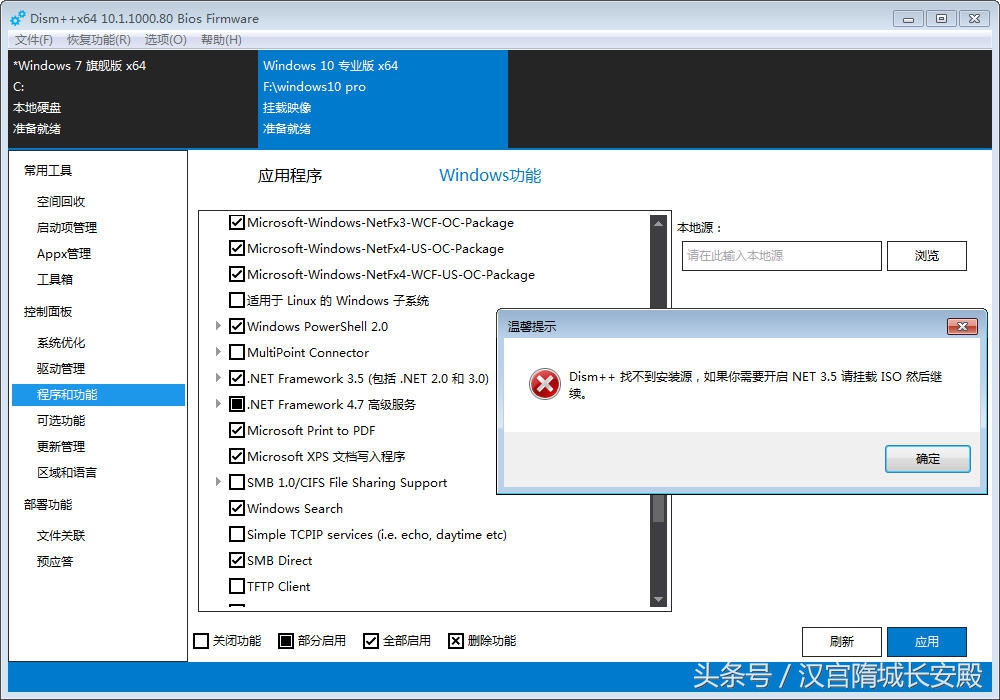1000x700 pixels.
Task: Open the 文件(F) menu
Action: (x=34, y=40)
